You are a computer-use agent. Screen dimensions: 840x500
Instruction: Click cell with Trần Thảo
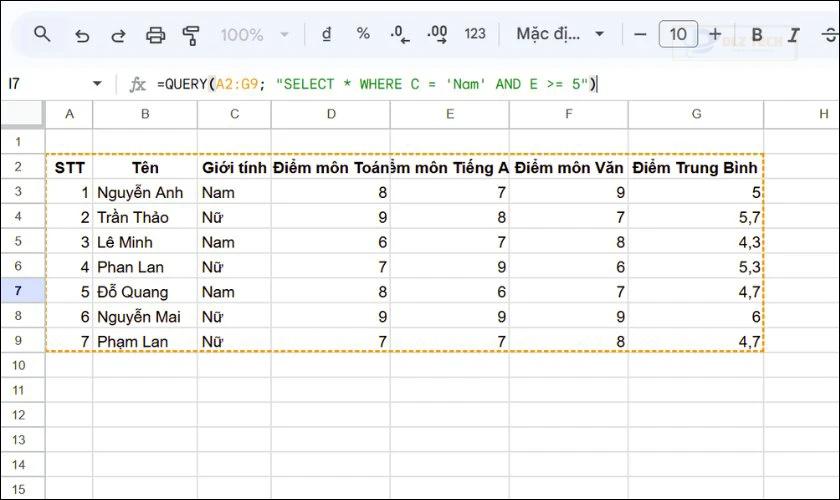(x=145, y=217)
